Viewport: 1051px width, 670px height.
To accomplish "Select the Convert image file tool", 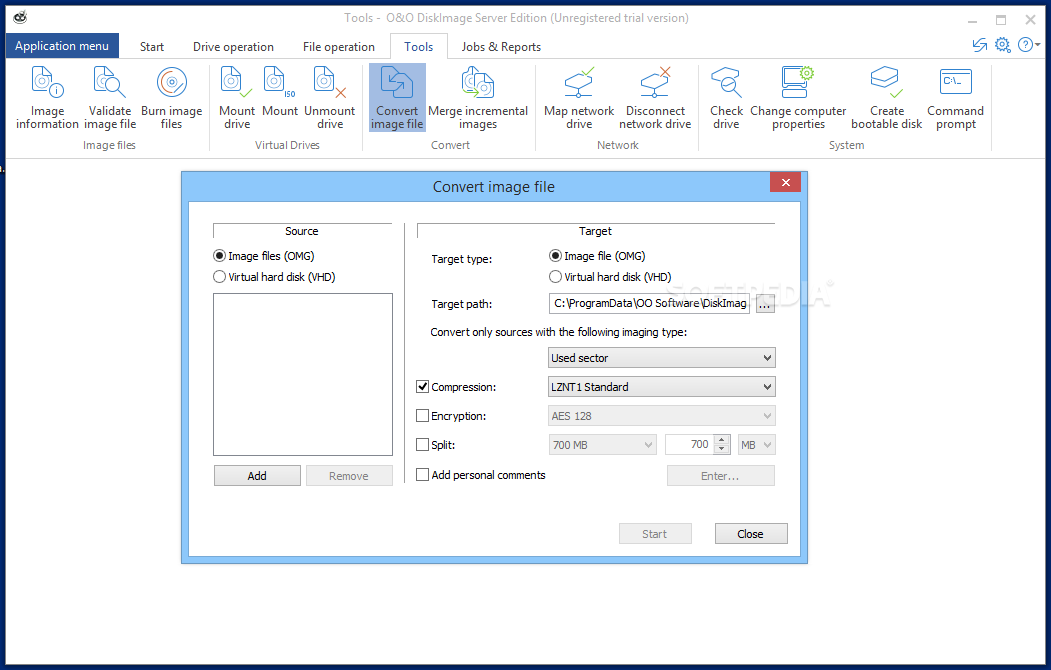I will (397, 98).
